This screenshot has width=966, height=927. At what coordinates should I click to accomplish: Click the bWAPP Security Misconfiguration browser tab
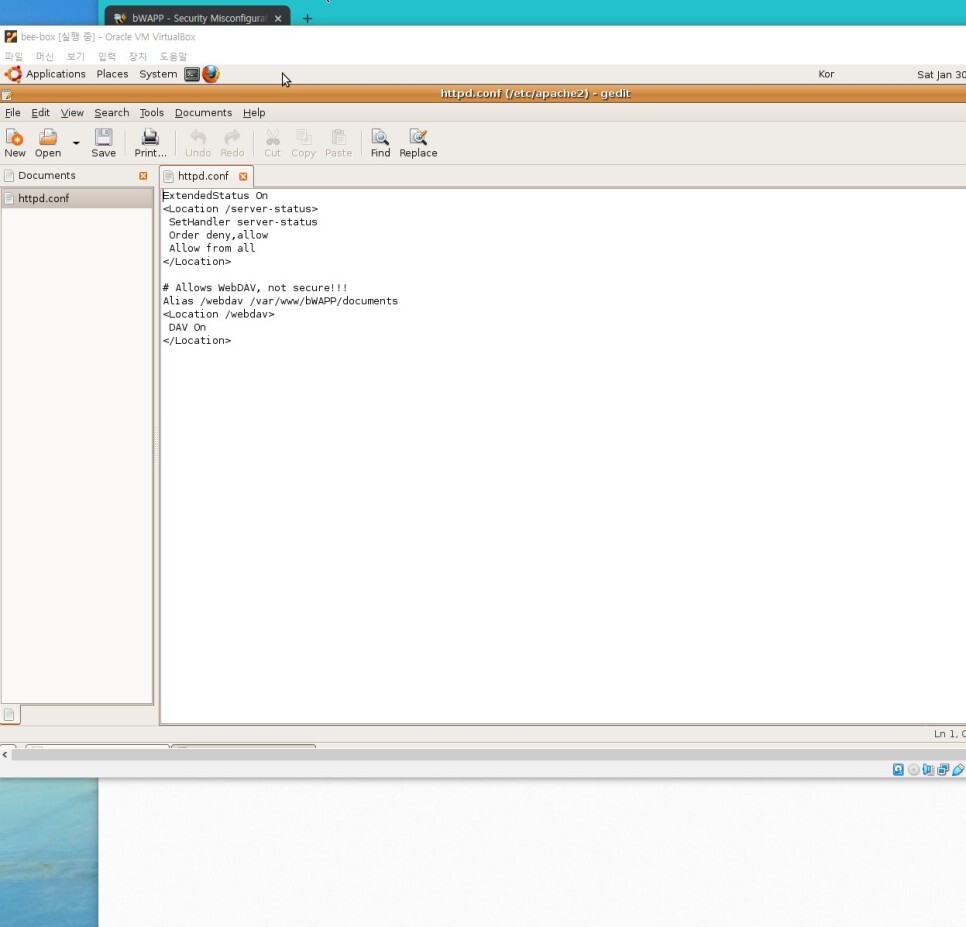[x=197, y=18]
